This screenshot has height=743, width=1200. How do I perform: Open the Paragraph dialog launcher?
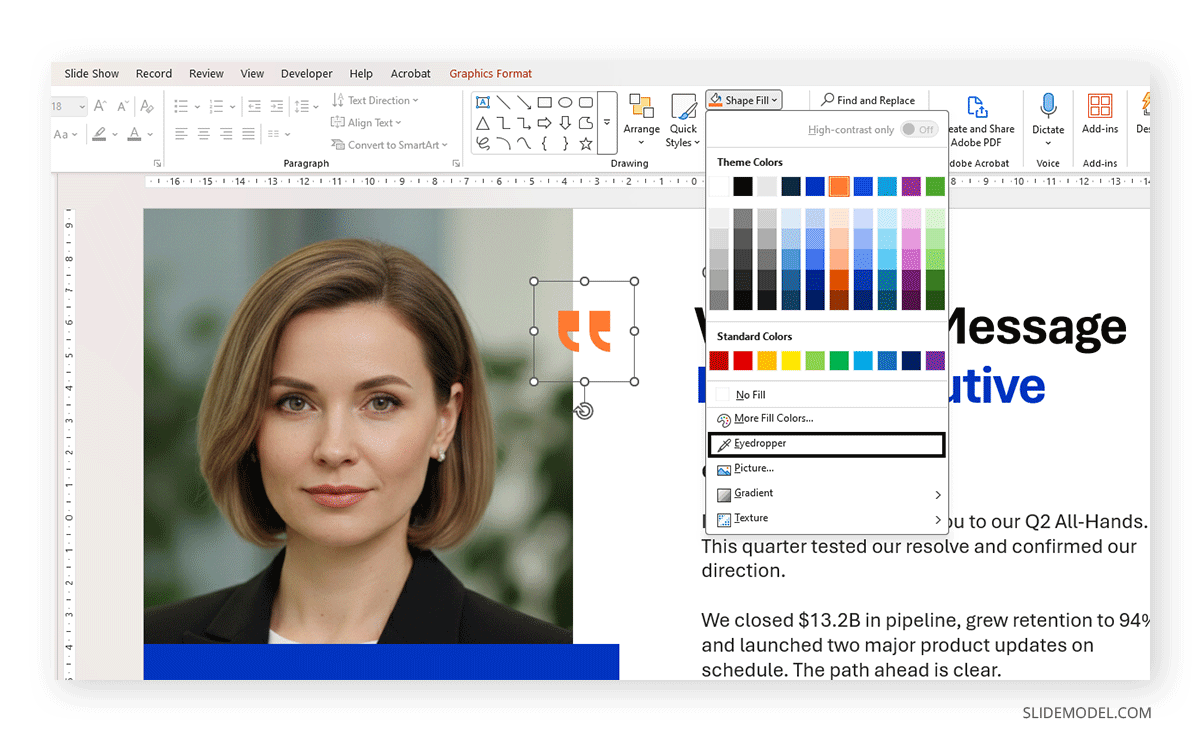(456, 163)
